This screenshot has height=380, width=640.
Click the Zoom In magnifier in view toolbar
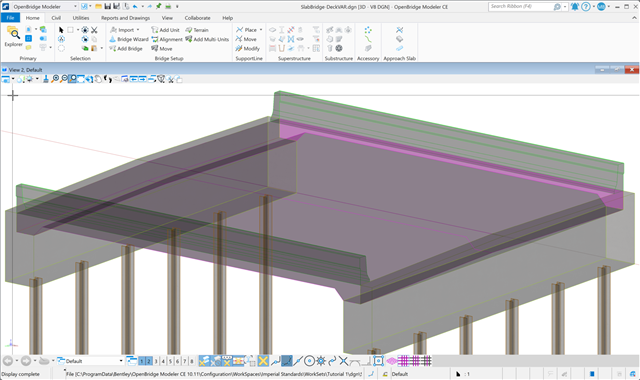click(x=56, y=79)
